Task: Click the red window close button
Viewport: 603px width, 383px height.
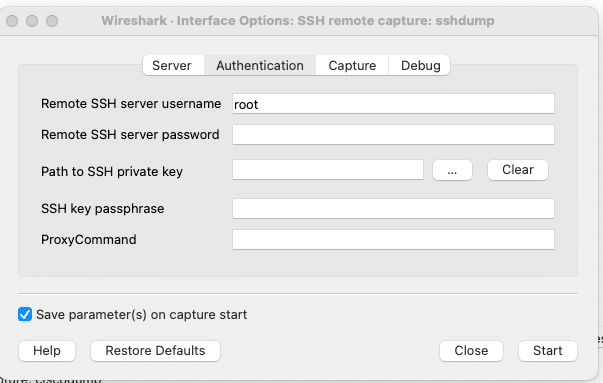Action: [12, 21]
